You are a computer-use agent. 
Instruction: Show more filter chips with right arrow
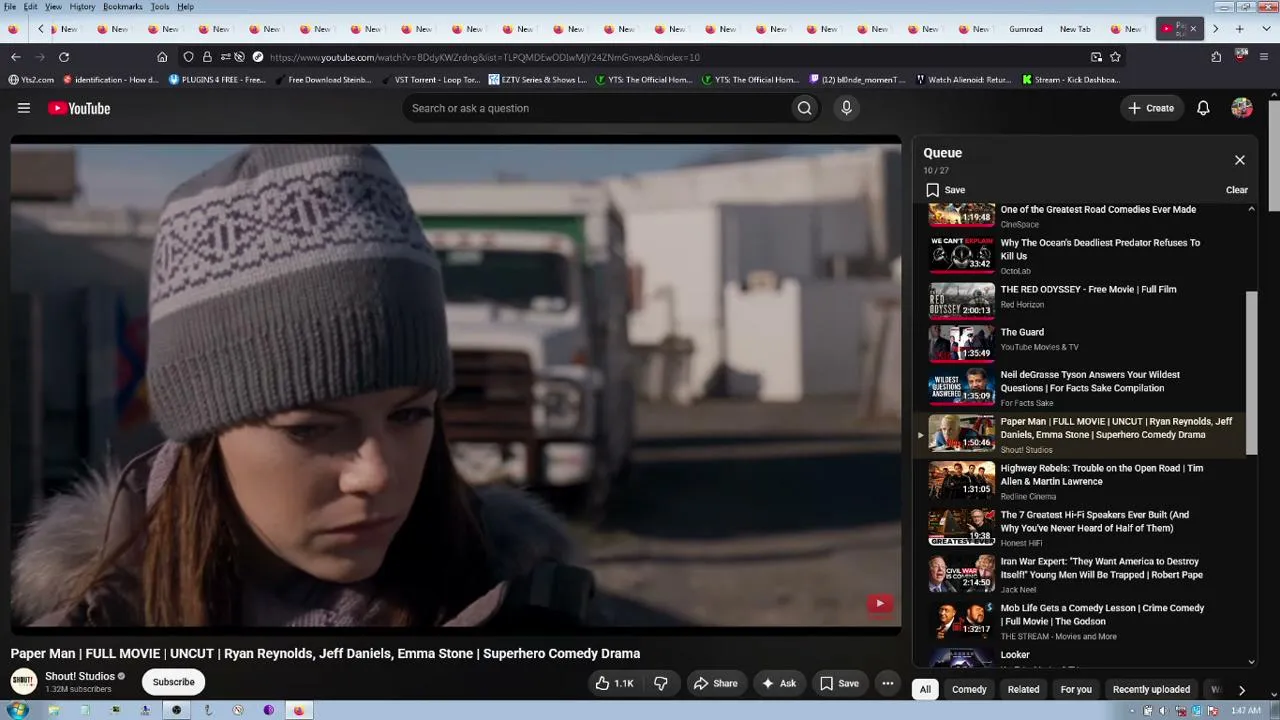pos(1242,689)
